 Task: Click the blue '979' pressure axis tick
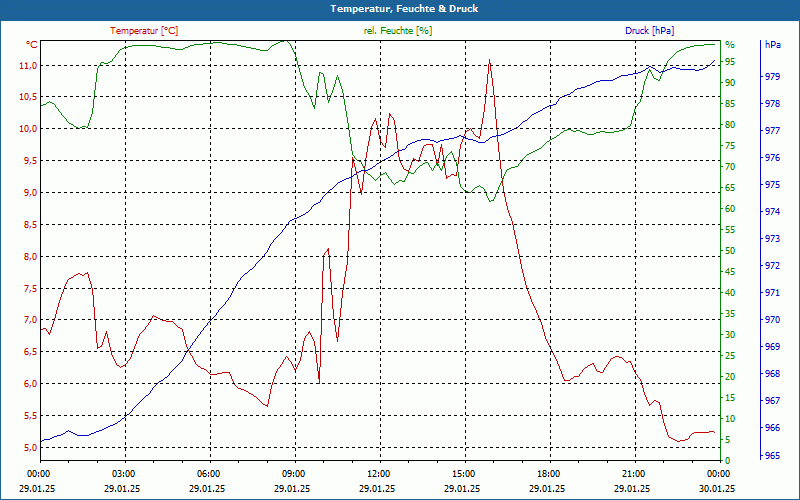(x=772, y=77)
